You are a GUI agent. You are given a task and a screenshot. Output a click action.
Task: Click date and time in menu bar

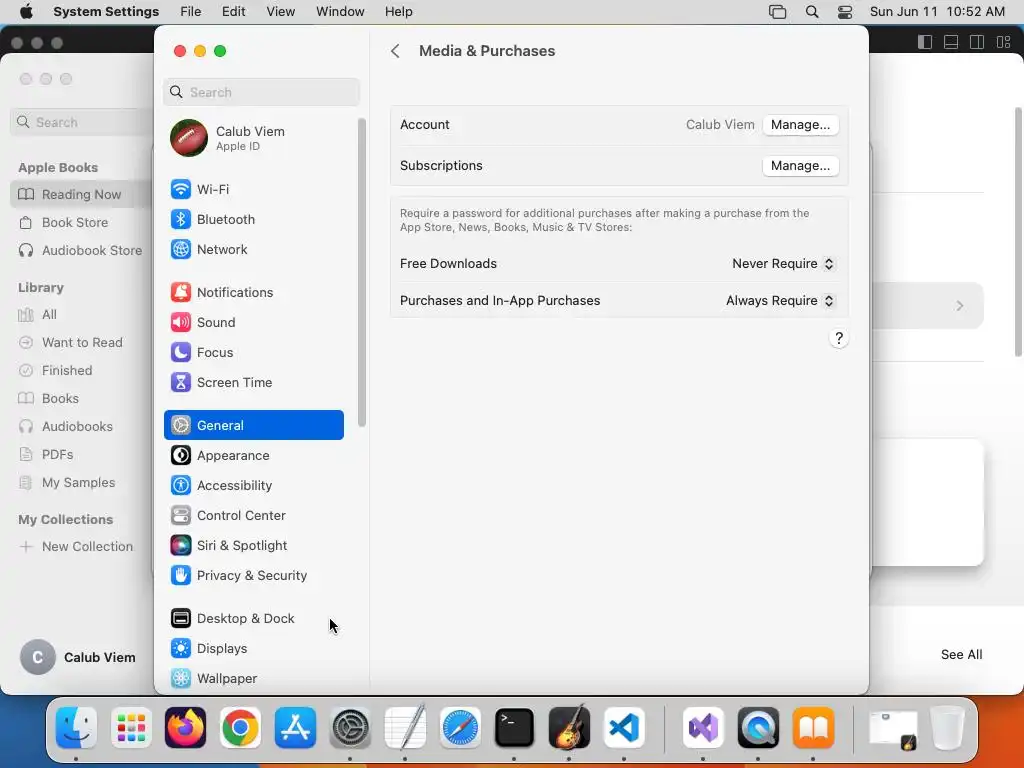[x=937, y=12]
